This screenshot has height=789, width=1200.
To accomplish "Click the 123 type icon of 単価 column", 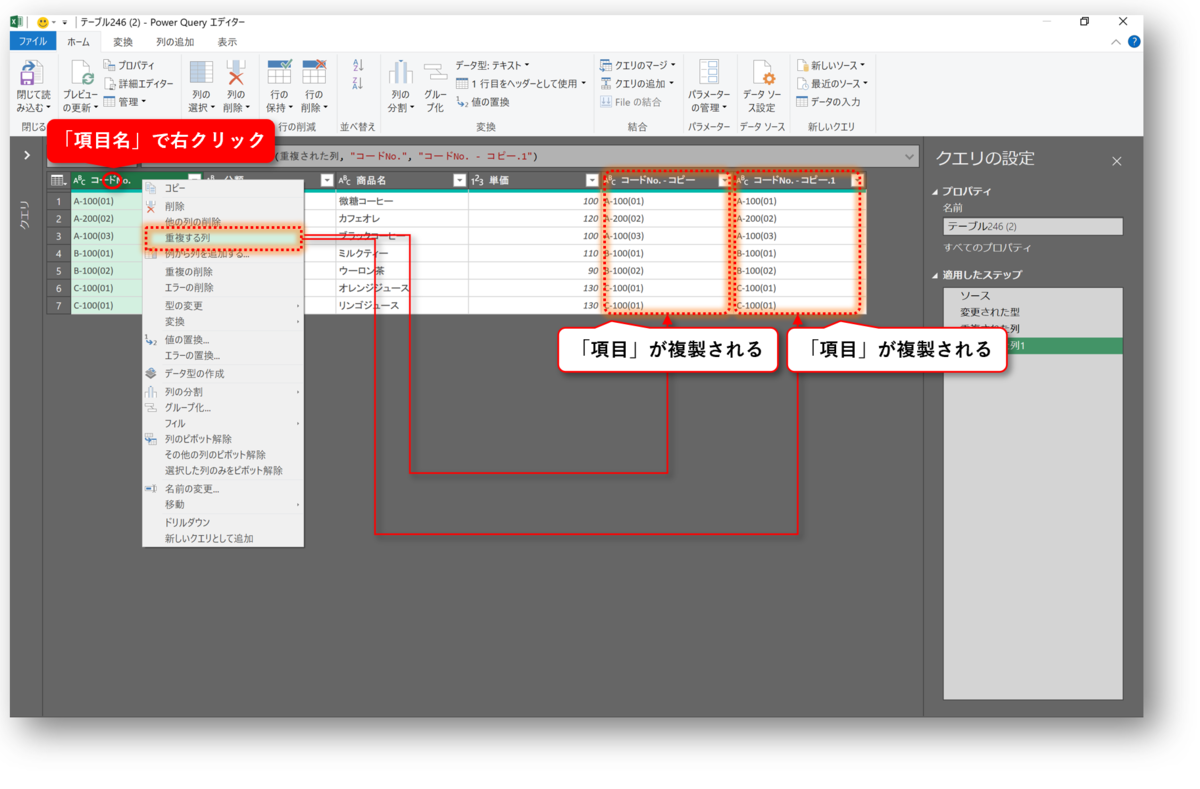I will [x=477, y=181].
